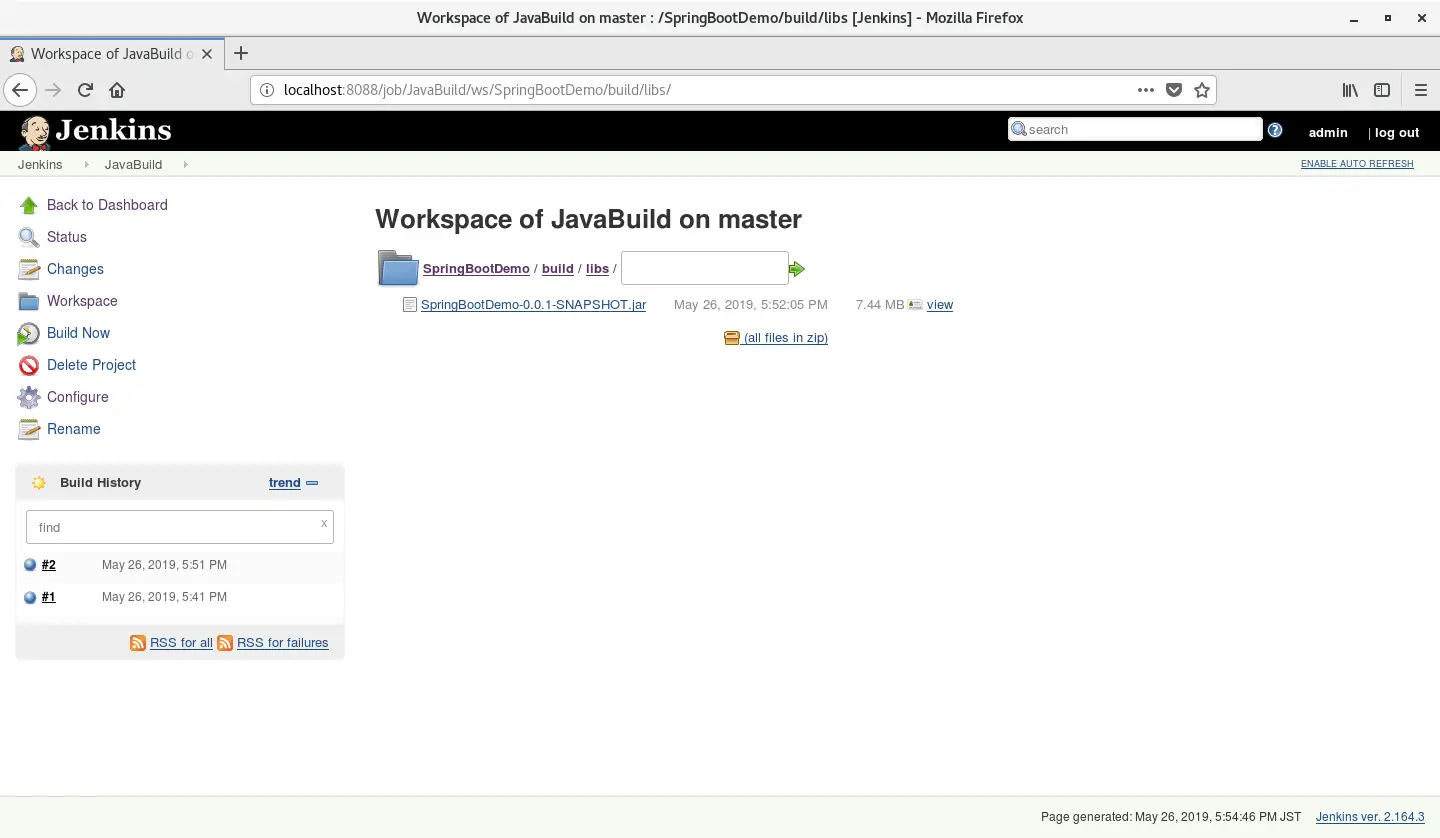1440x838 pixels.
Task: Focus the workspace path input field
Action: [x=705, y=268]
